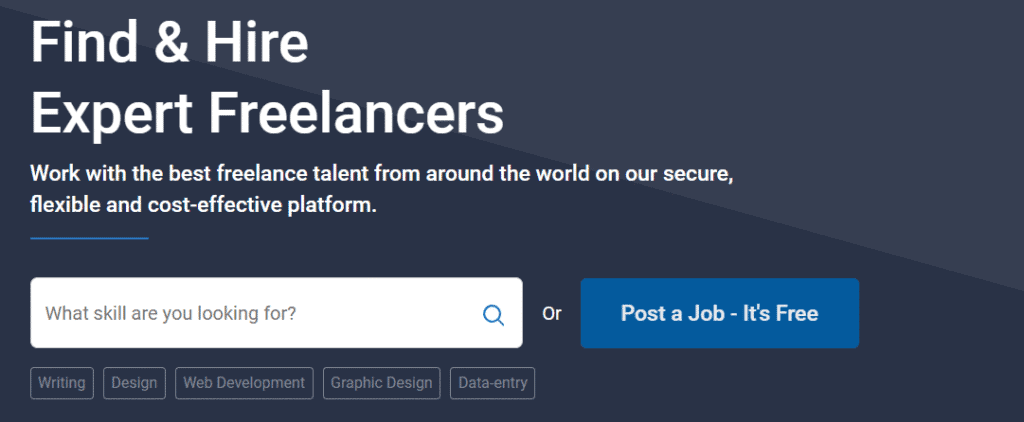Pick the Web Development tag
The image size is (1024, 422).
click(x=244, y=383)
